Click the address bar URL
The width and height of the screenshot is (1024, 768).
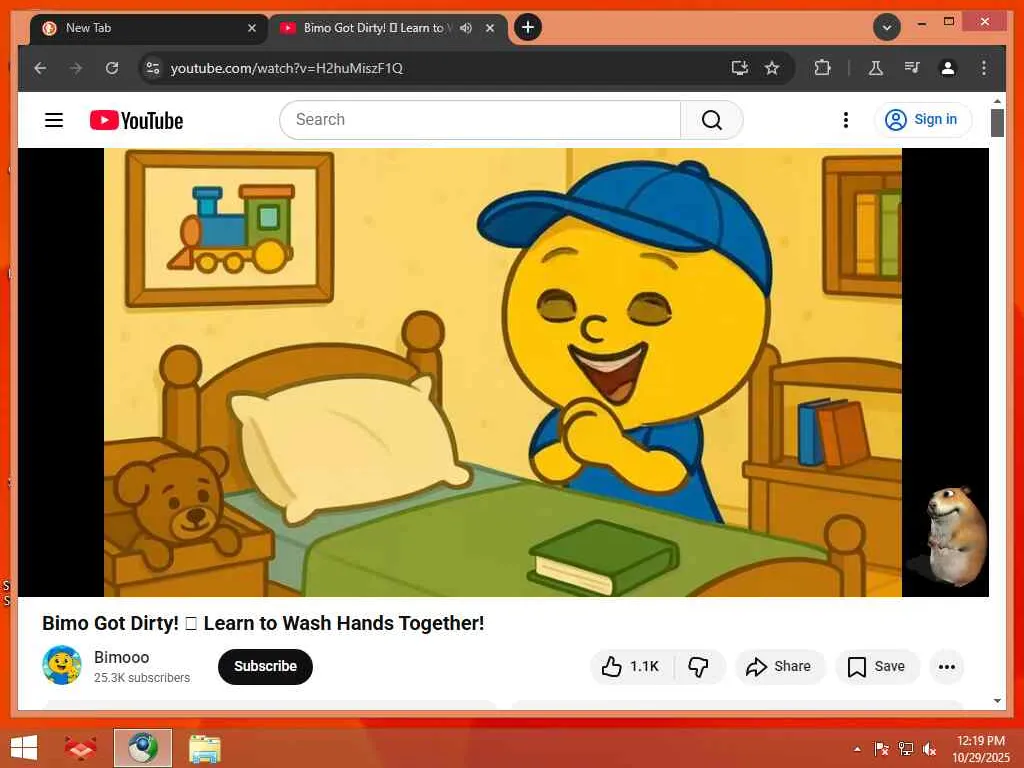(287, 68)
